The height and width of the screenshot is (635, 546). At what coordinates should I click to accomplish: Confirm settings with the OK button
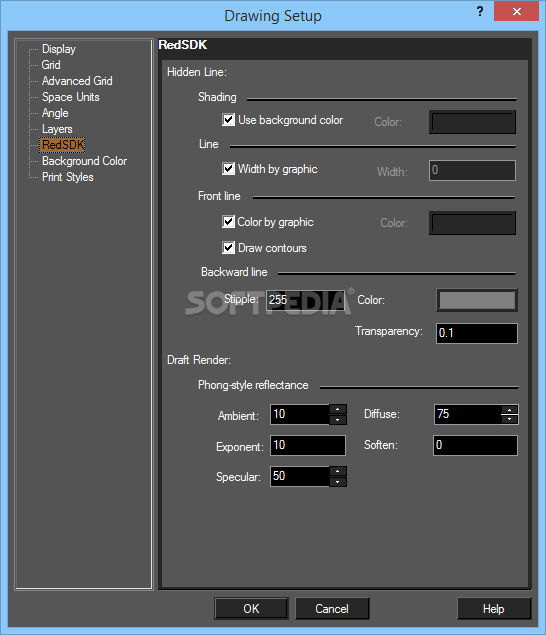[251, 608]
